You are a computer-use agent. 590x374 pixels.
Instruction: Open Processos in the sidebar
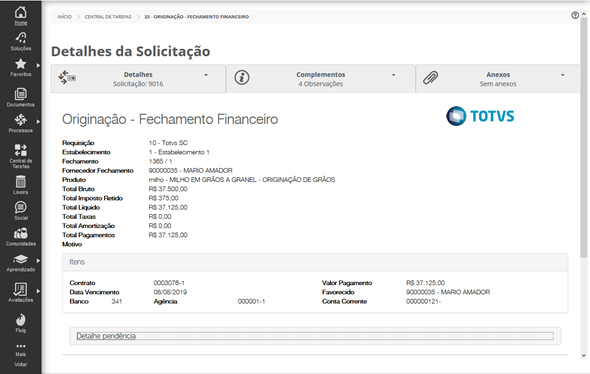click(x=21, y=123)
